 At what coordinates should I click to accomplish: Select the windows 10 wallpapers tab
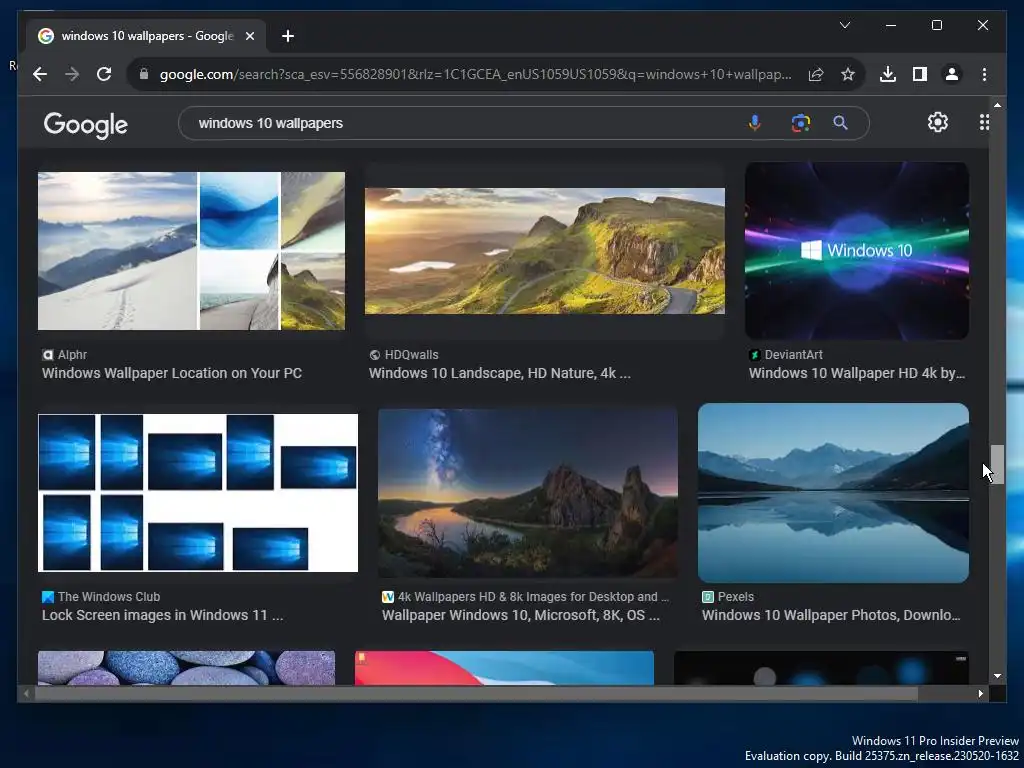pyautogui.click(x=146, y=36)
